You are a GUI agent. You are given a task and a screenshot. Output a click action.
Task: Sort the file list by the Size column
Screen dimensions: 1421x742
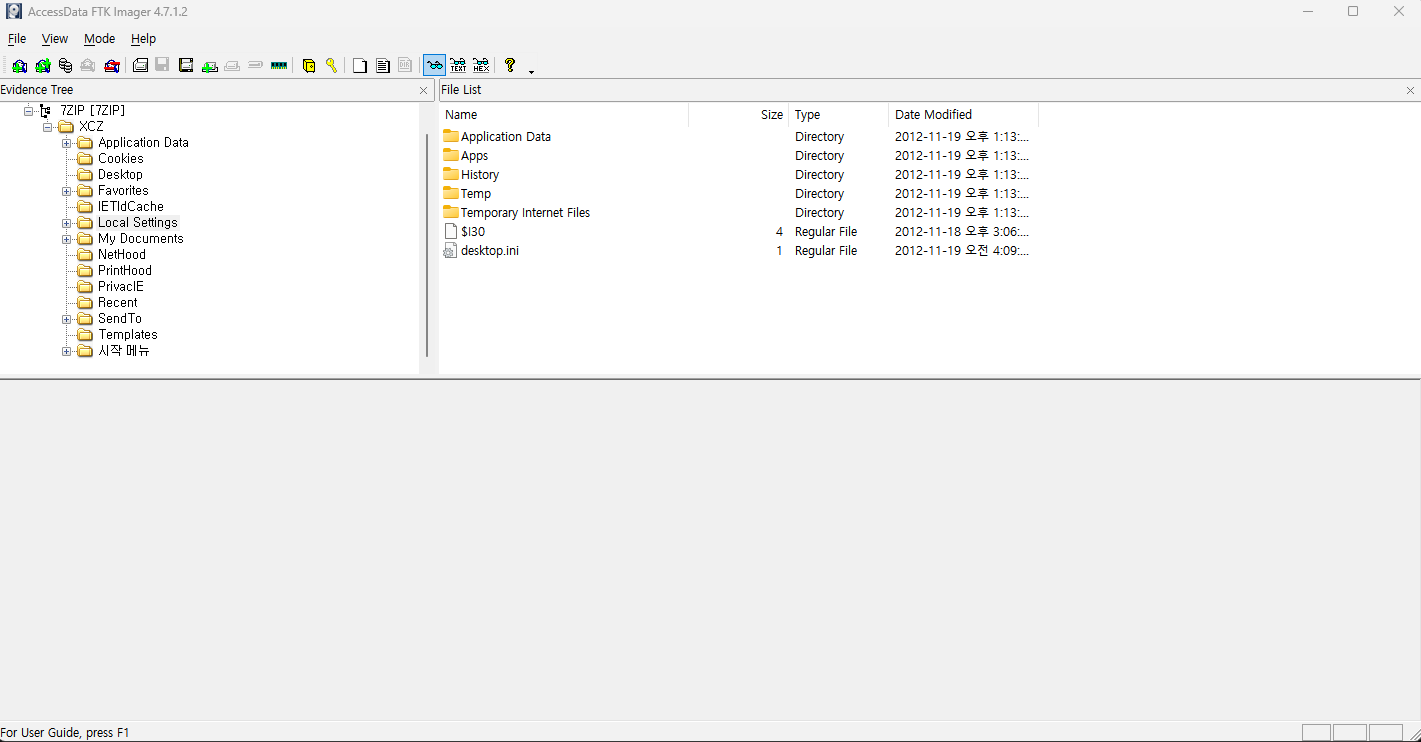pyautogui.click(x=739, y=115)
